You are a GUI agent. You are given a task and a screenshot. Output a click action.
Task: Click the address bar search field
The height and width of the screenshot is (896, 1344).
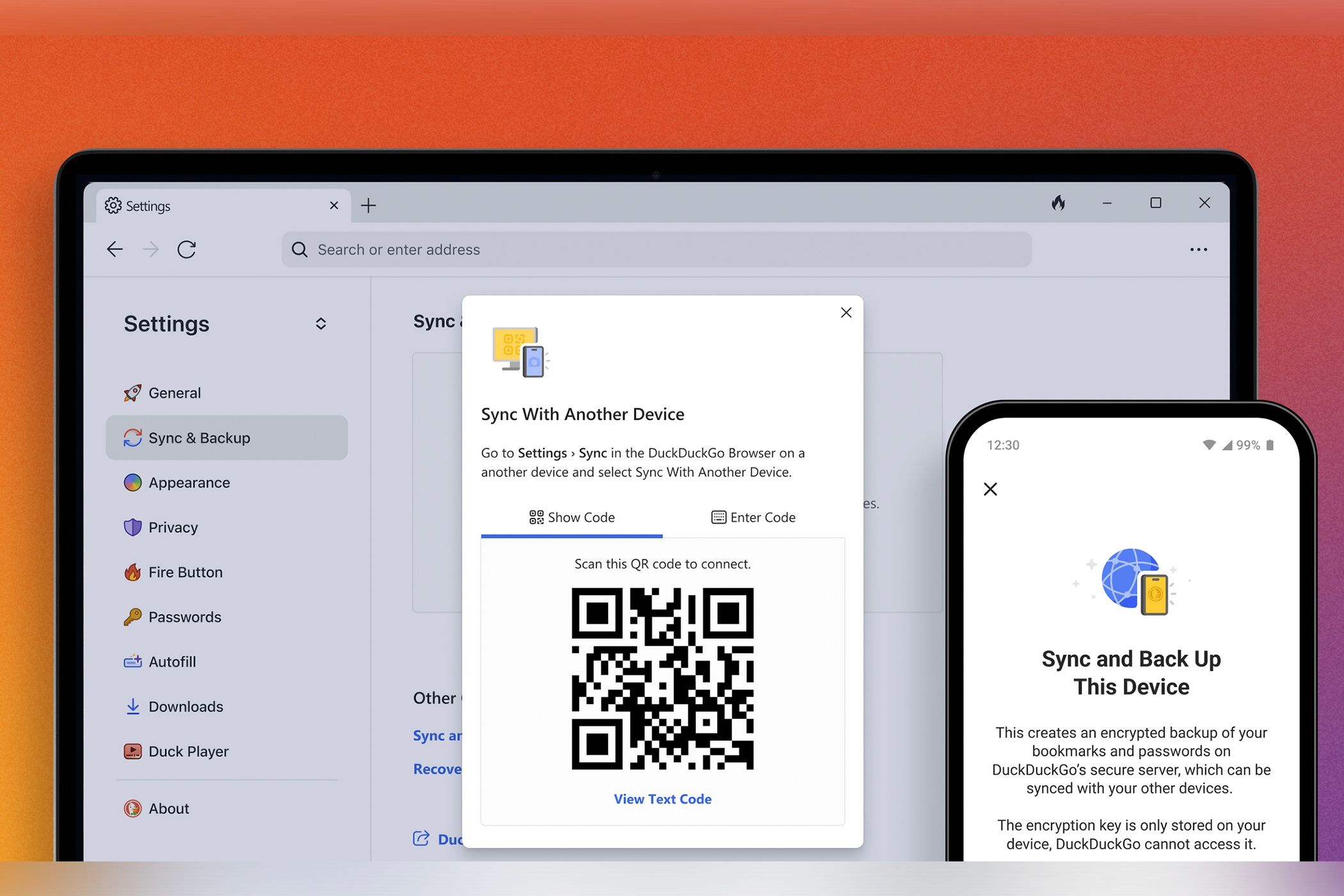657,250
